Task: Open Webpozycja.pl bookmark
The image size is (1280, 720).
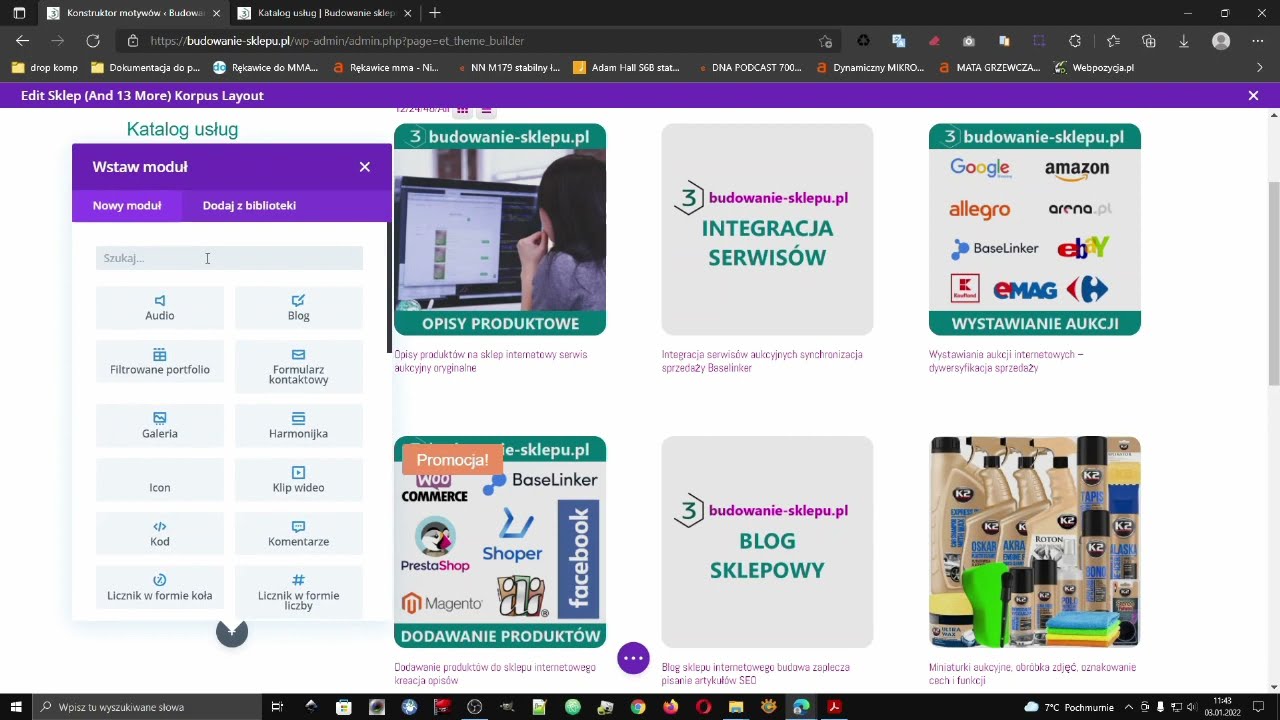Action: click(1094, 68)
